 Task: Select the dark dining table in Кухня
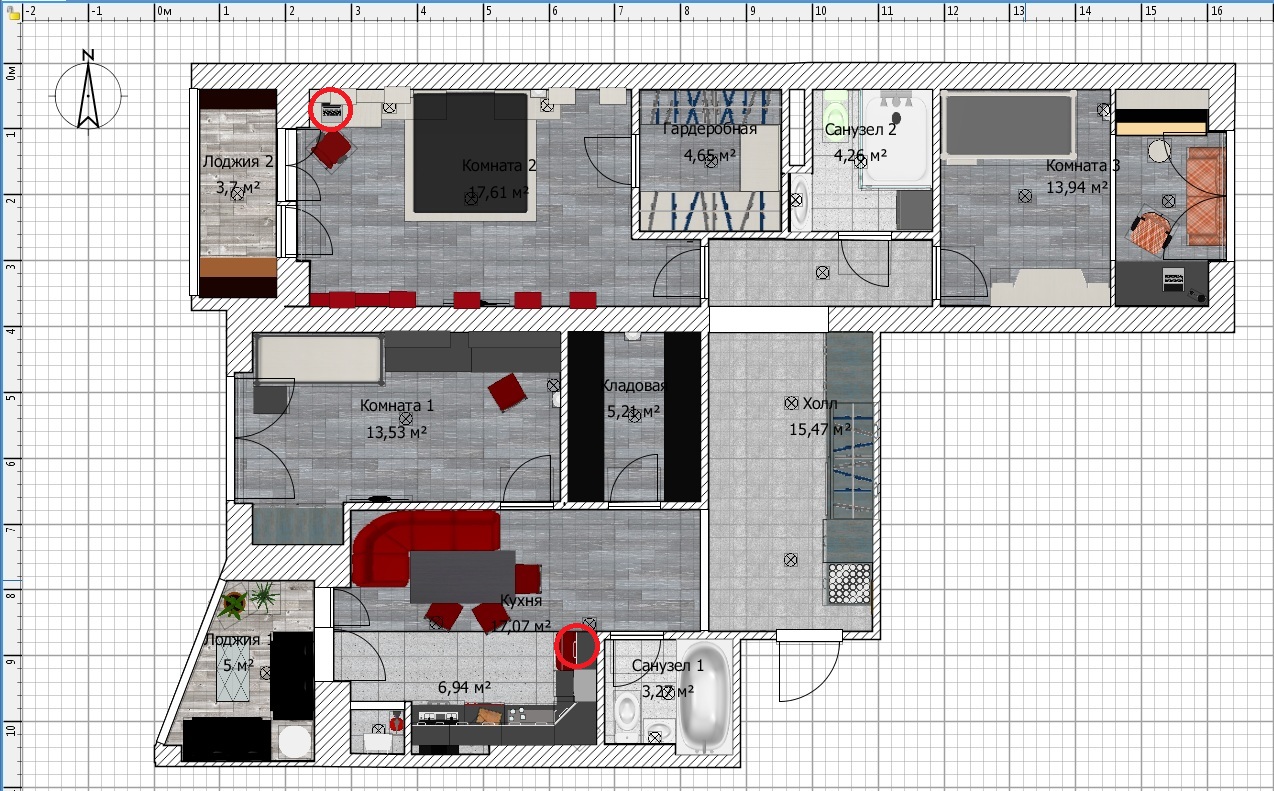tap(462, 577)
